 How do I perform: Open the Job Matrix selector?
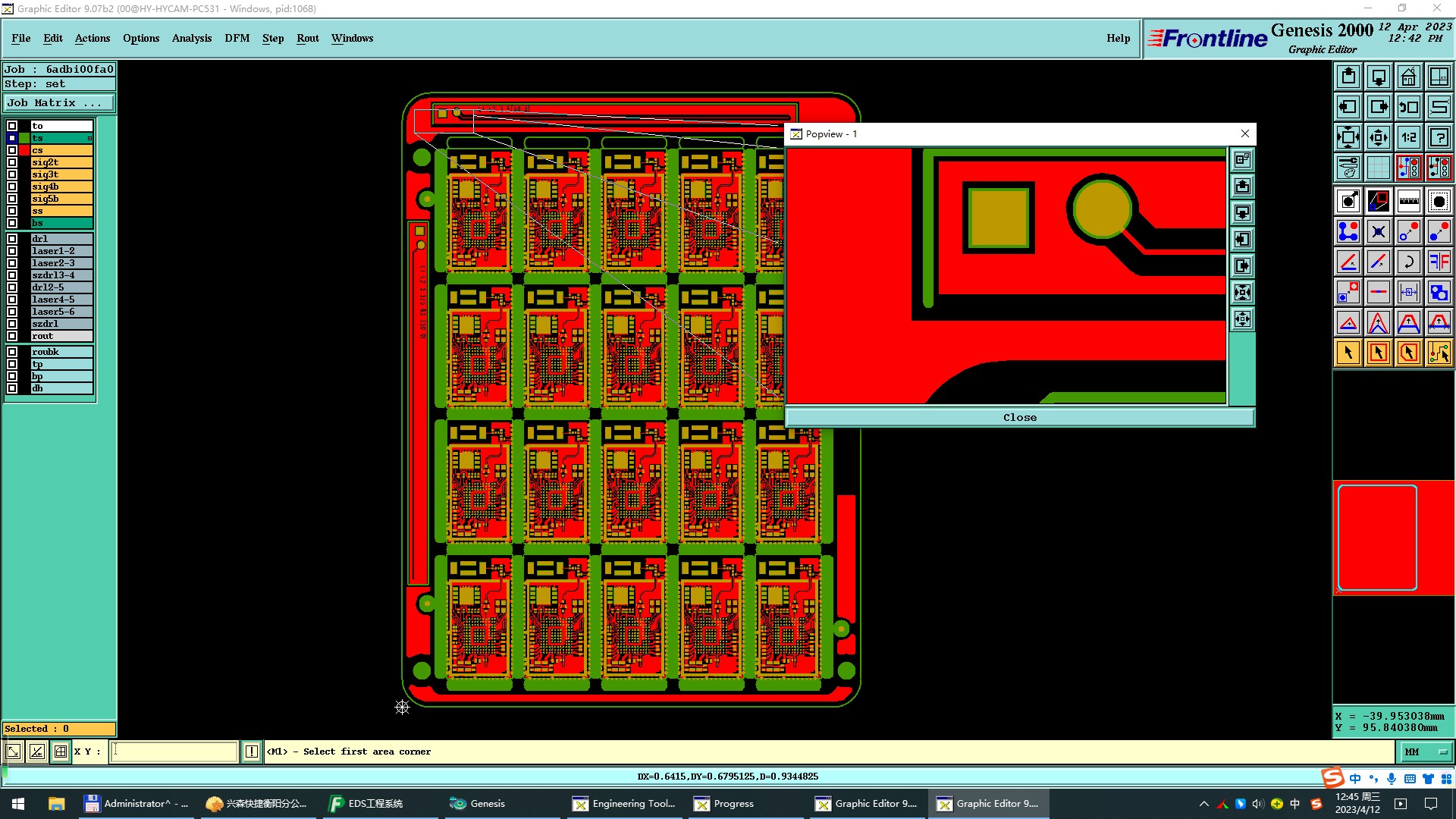(59, 103)
